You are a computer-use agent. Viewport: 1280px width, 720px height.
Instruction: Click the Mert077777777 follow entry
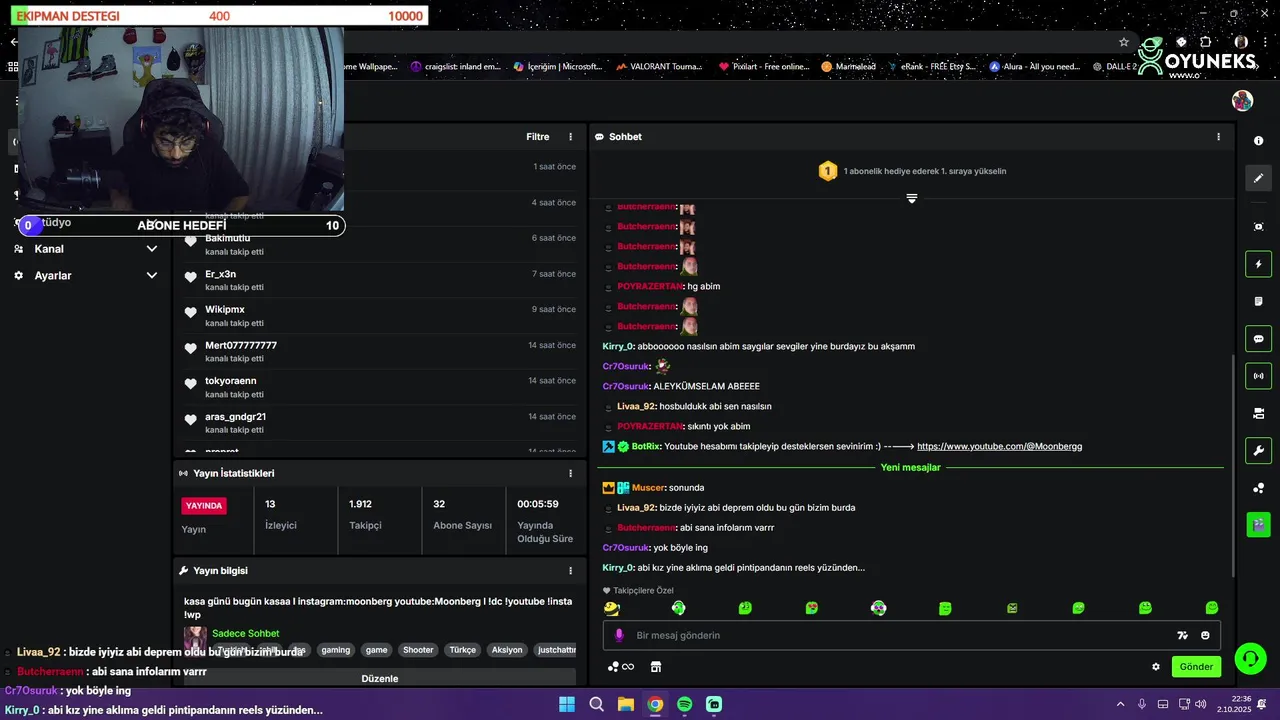tap(380, 351)
